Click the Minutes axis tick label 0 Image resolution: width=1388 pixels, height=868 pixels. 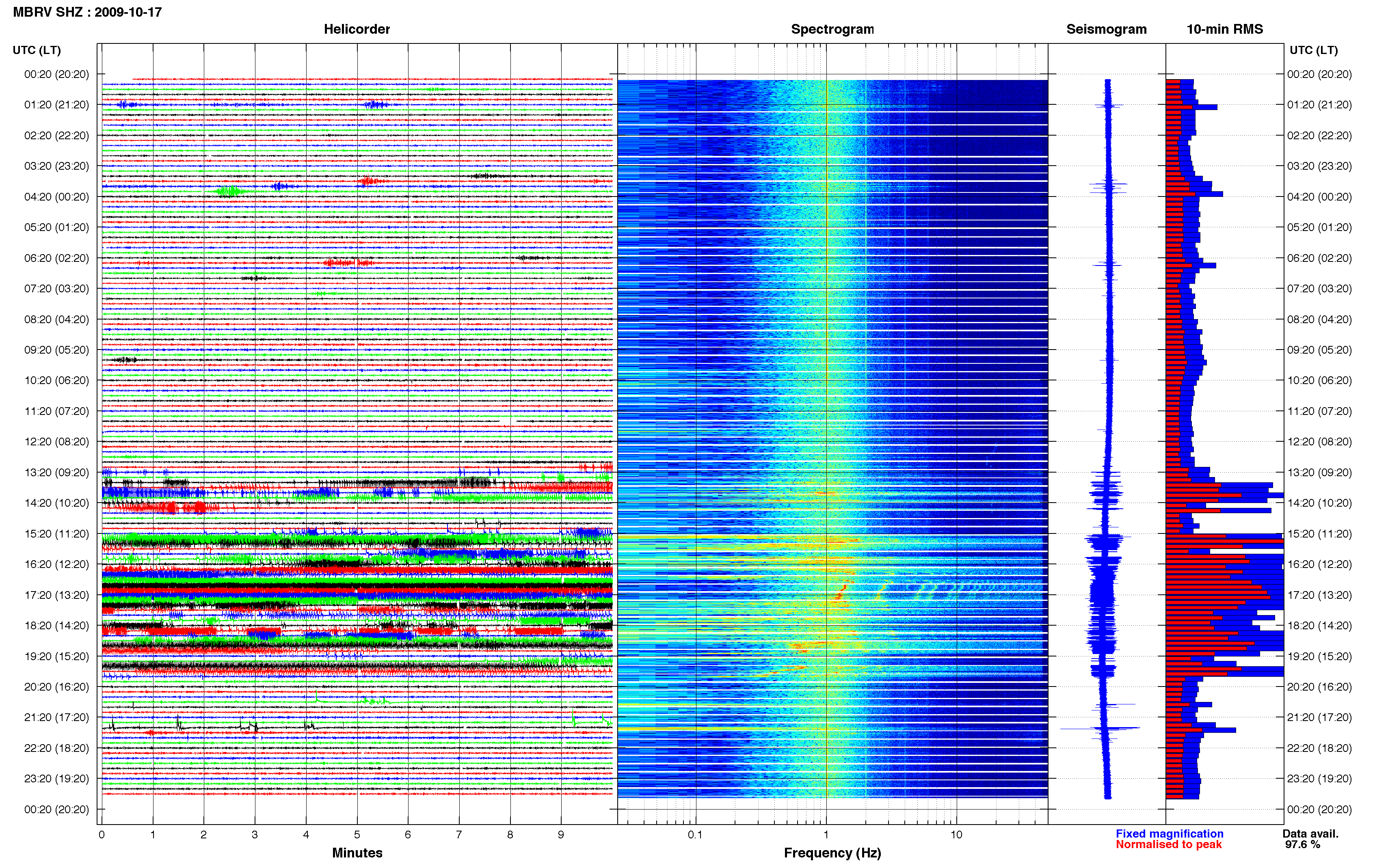pyautogui.click(x=102, y=835)
